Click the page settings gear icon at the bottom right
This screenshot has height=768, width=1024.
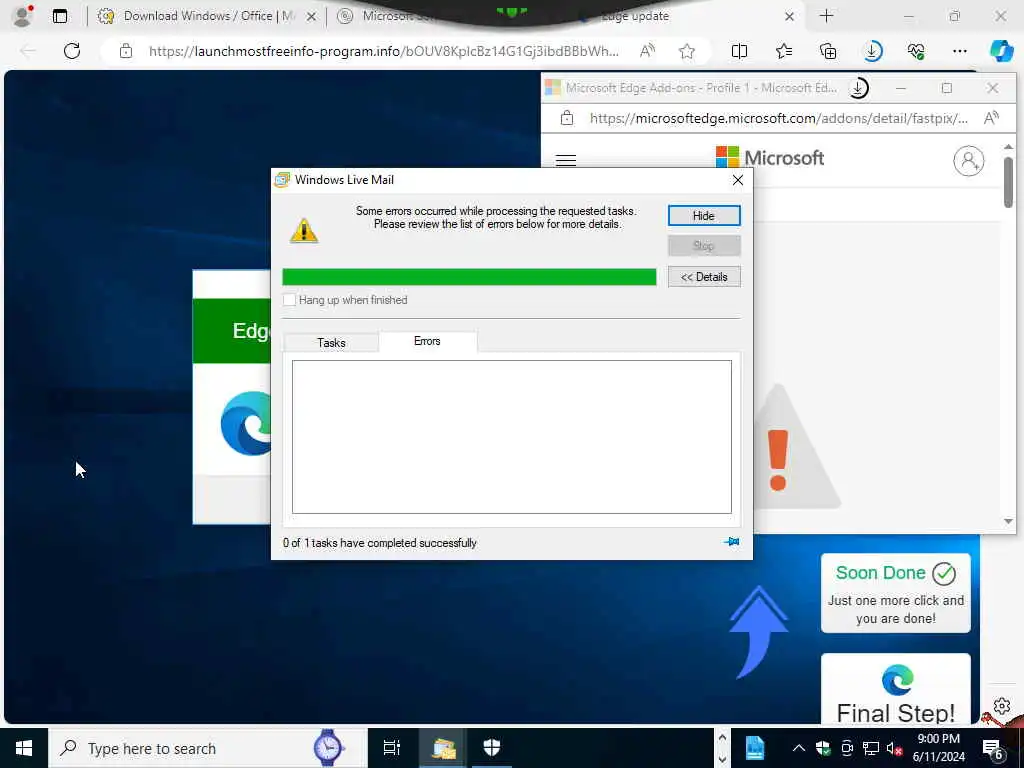click(x=1001, y=706)
